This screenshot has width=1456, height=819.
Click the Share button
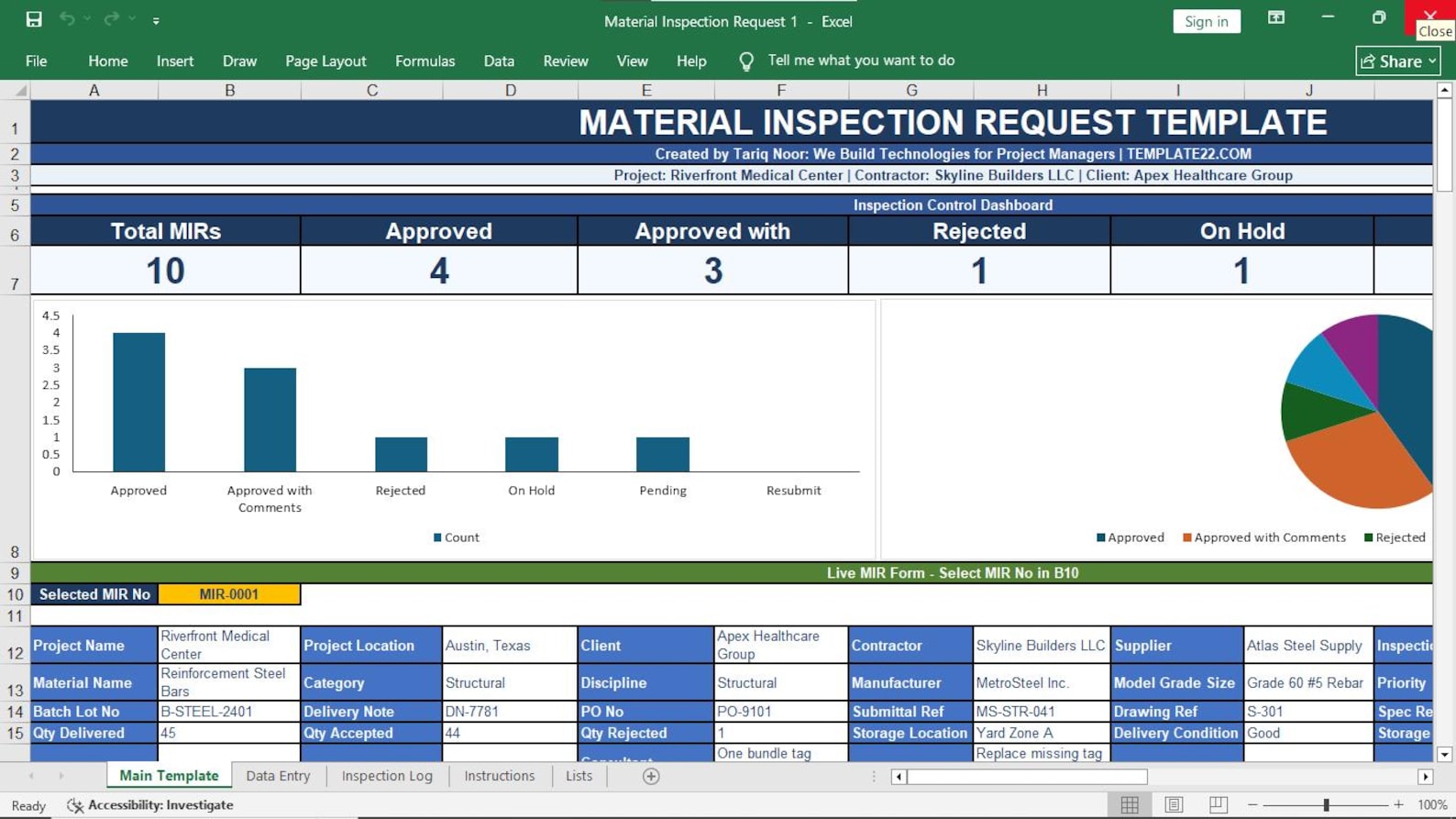pyautogui.click(x=1397, y=61)
